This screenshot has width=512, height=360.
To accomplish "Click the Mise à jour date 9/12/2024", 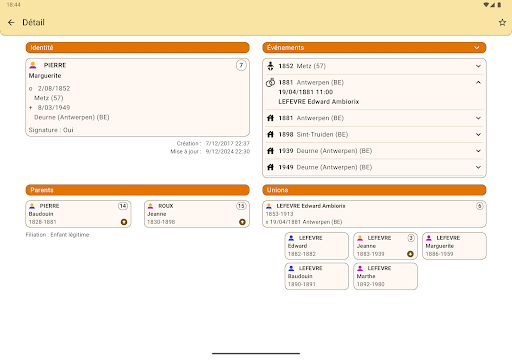I will pos(228,152).
